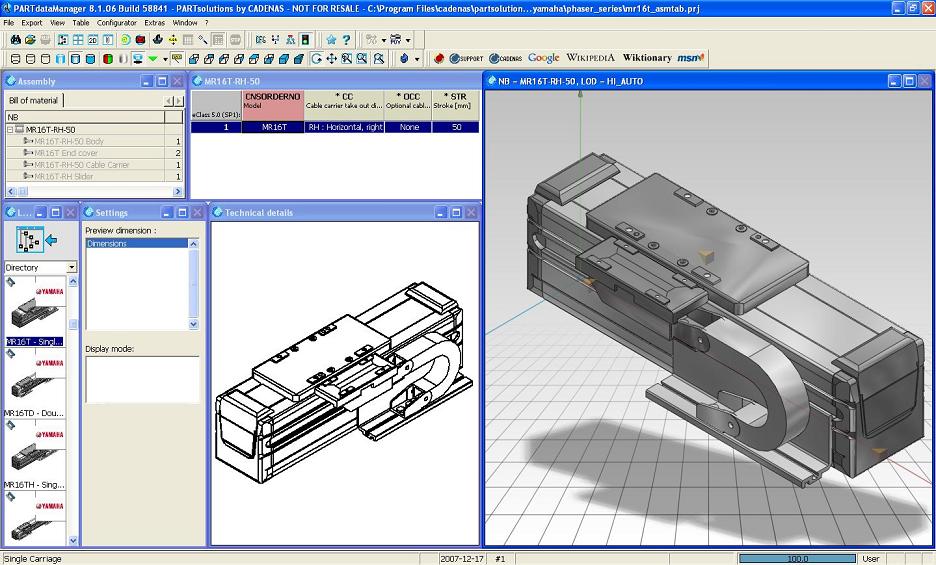Click the msn link in the toolbar
Viewport: 936px width, 565px height.
pos(691,58)
